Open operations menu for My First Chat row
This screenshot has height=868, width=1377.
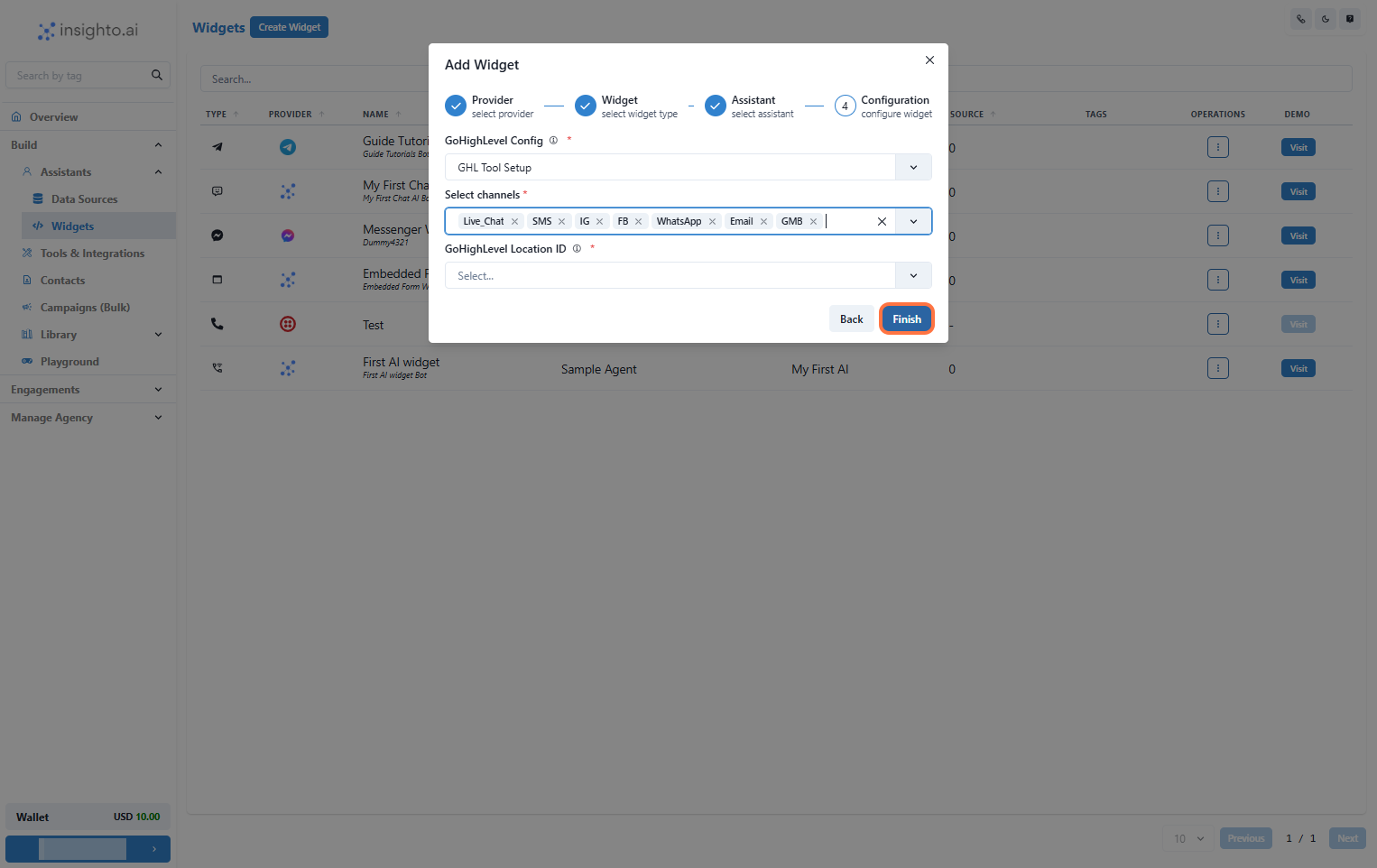pyautogui.click(x=1218, y=191)
